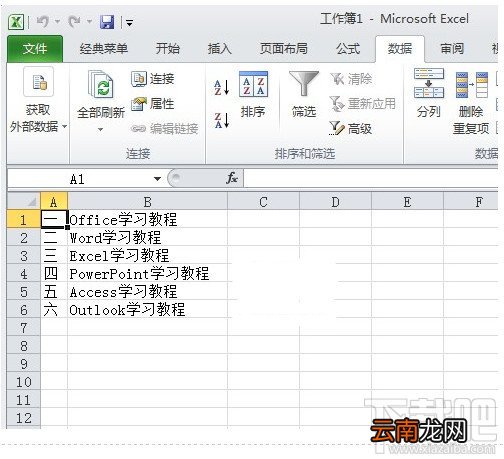504x459 pixels.
Task: Select row 7 header
Action: point(24,328)
